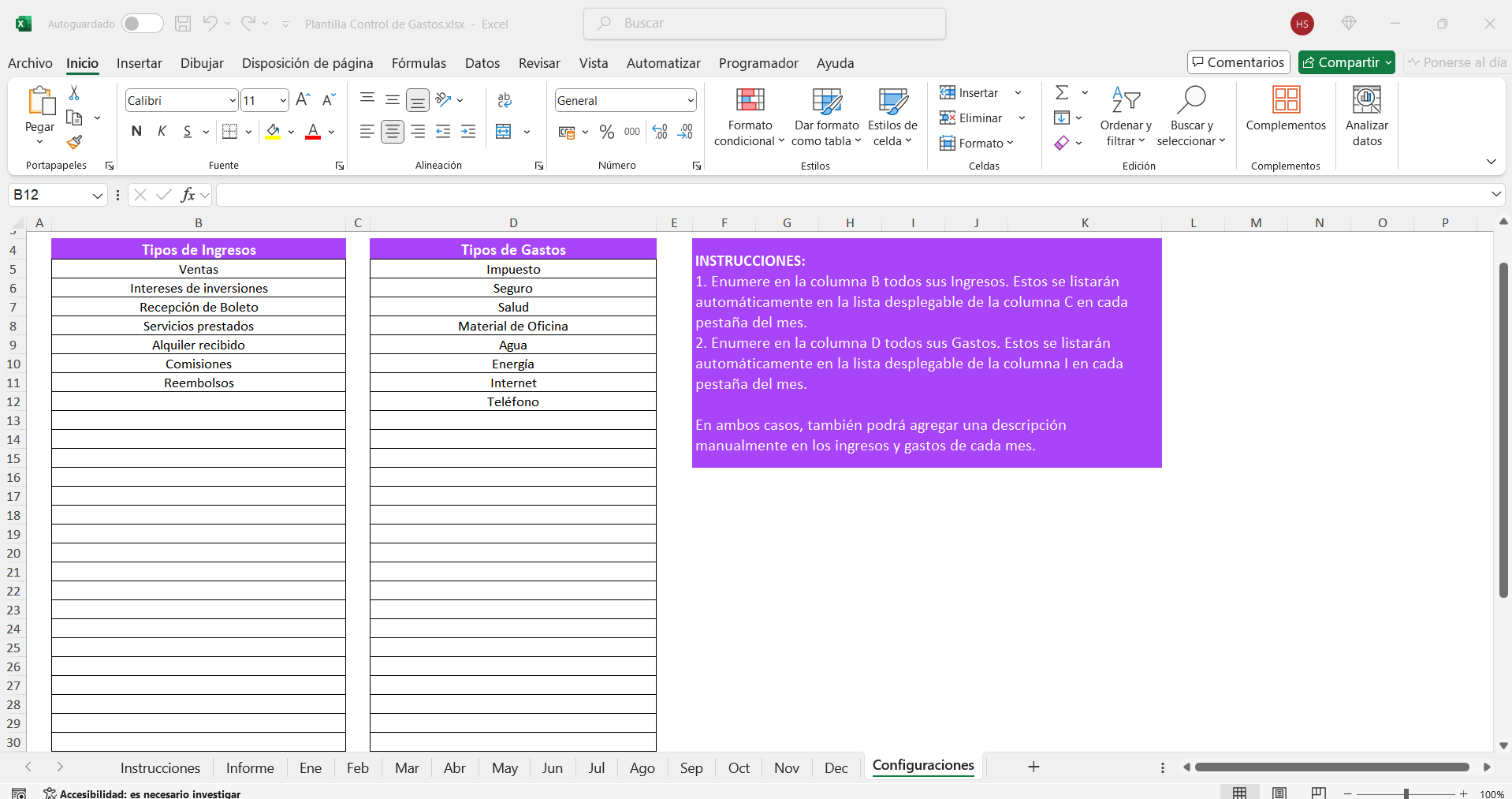
Task: Add a new sheet with plus button
Action: (1033, 767)
